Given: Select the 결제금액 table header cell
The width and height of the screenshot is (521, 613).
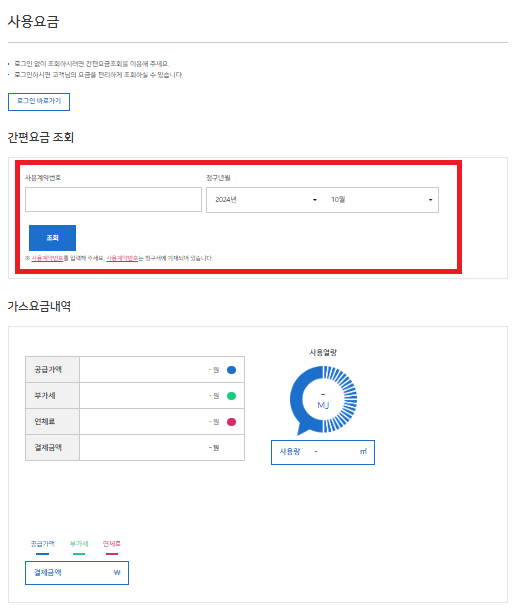Looking at the screenshot, I should point(52,447).
